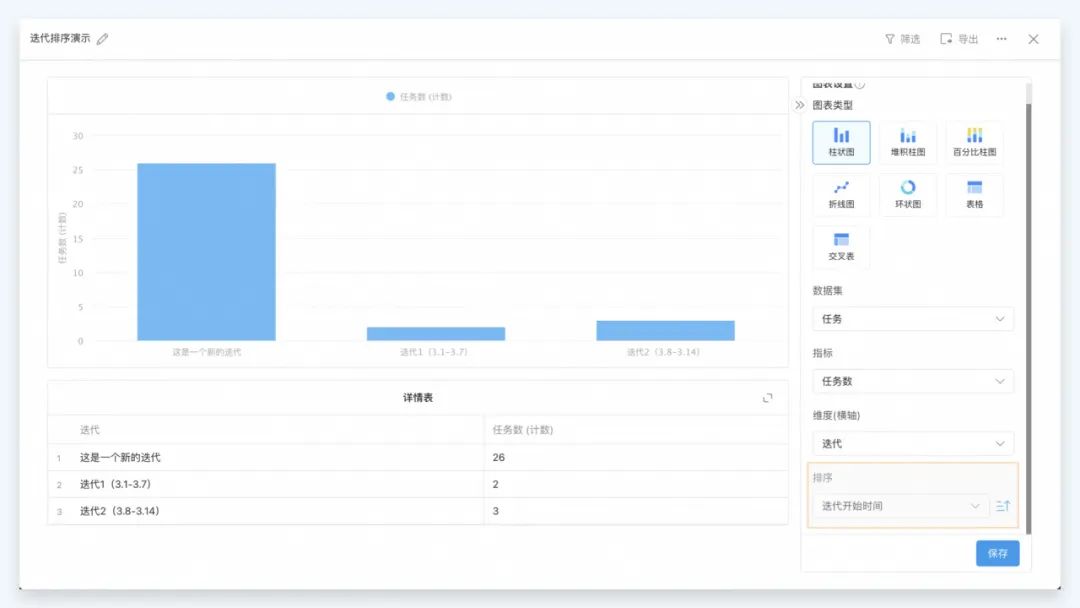The height and width of the screenshot is (608, 1080).
Task: Open the 排序 dropdown 迭代开始时间
Action: coord(900,506)
